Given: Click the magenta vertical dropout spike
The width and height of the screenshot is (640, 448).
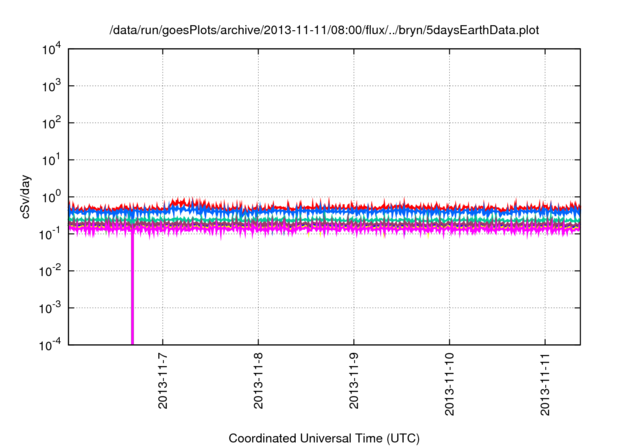Looking at the screenshot, I should point(132,290).
